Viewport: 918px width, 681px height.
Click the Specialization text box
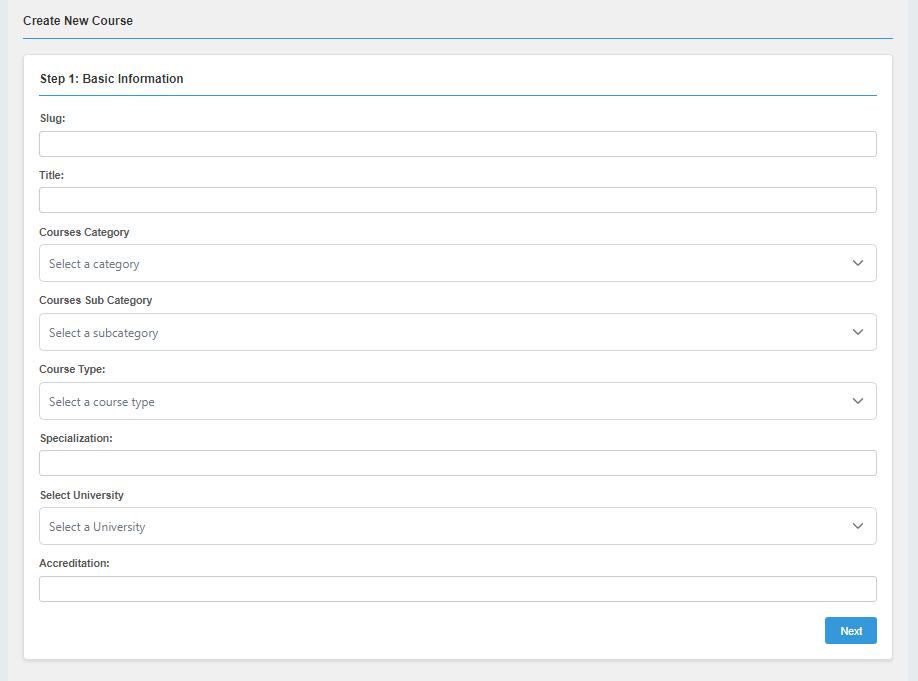(457, 462)
